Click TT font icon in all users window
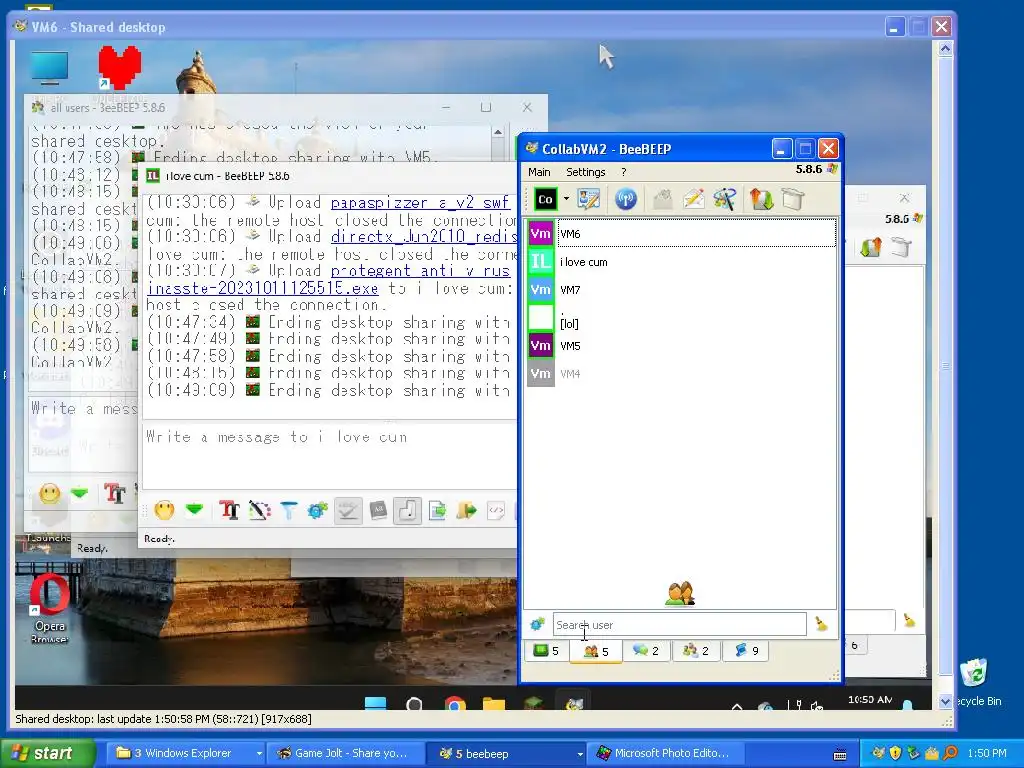 click(114, 494)
